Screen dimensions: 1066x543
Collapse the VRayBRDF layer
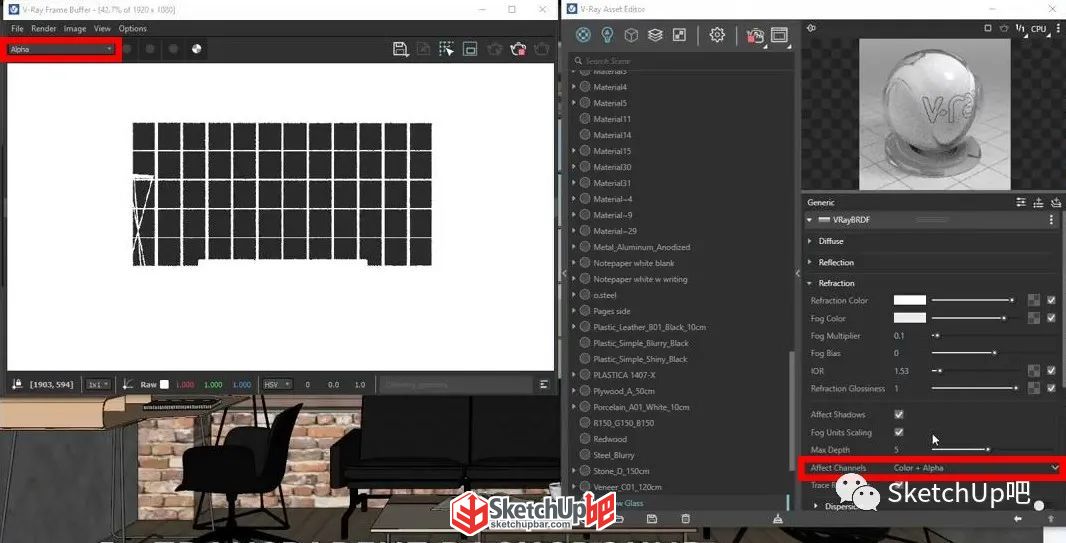(809, 220)
